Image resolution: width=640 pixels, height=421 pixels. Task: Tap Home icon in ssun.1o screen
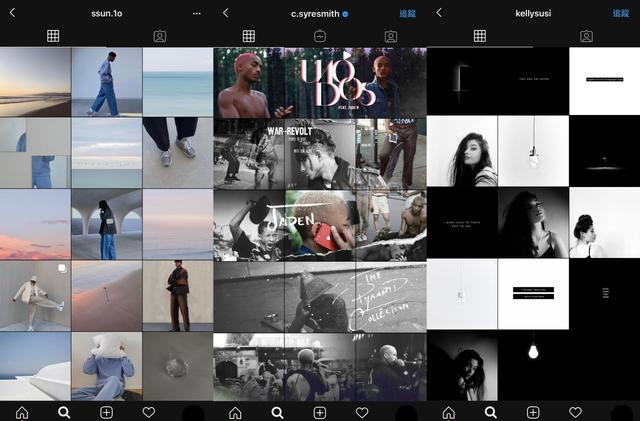click(x=22, y=413)
